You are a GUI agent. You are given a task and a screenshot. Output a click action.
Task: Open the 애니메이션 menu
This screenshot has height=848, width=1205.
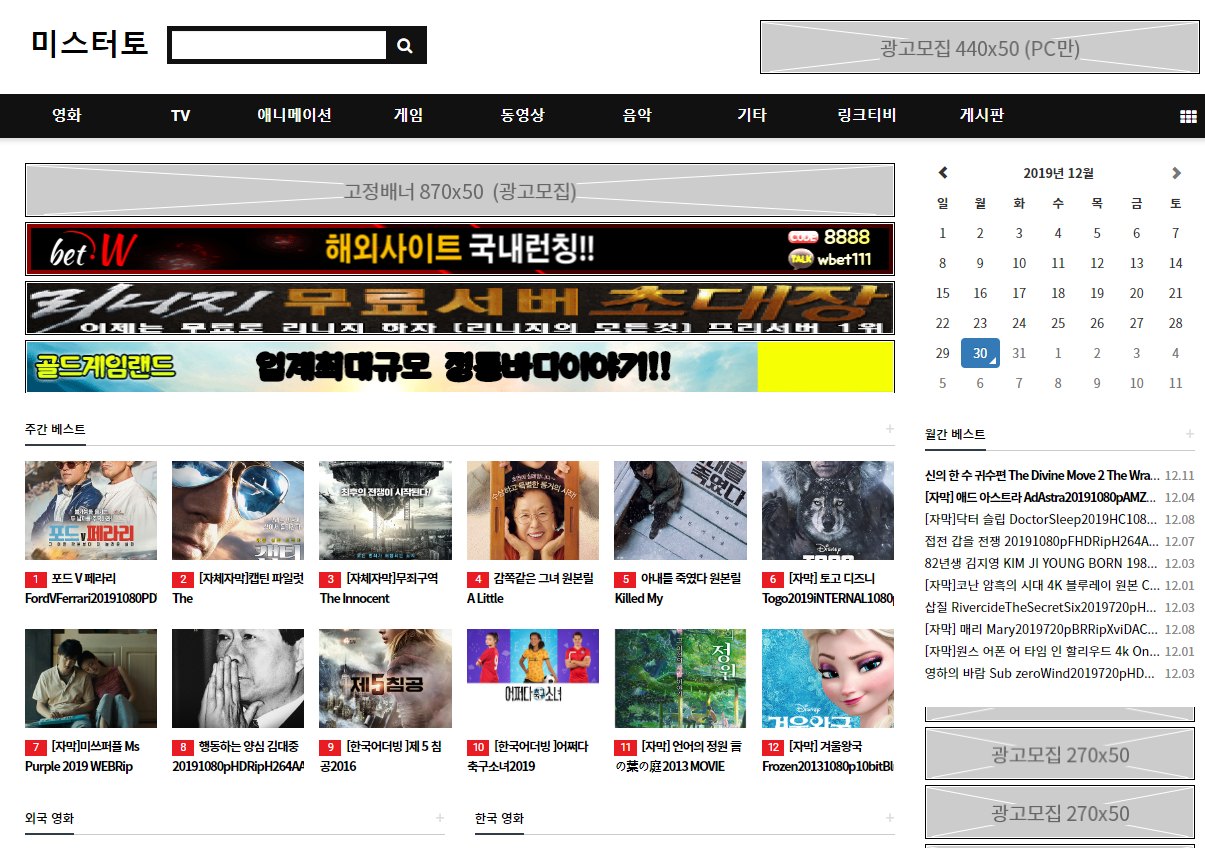(x=294, y=115)
